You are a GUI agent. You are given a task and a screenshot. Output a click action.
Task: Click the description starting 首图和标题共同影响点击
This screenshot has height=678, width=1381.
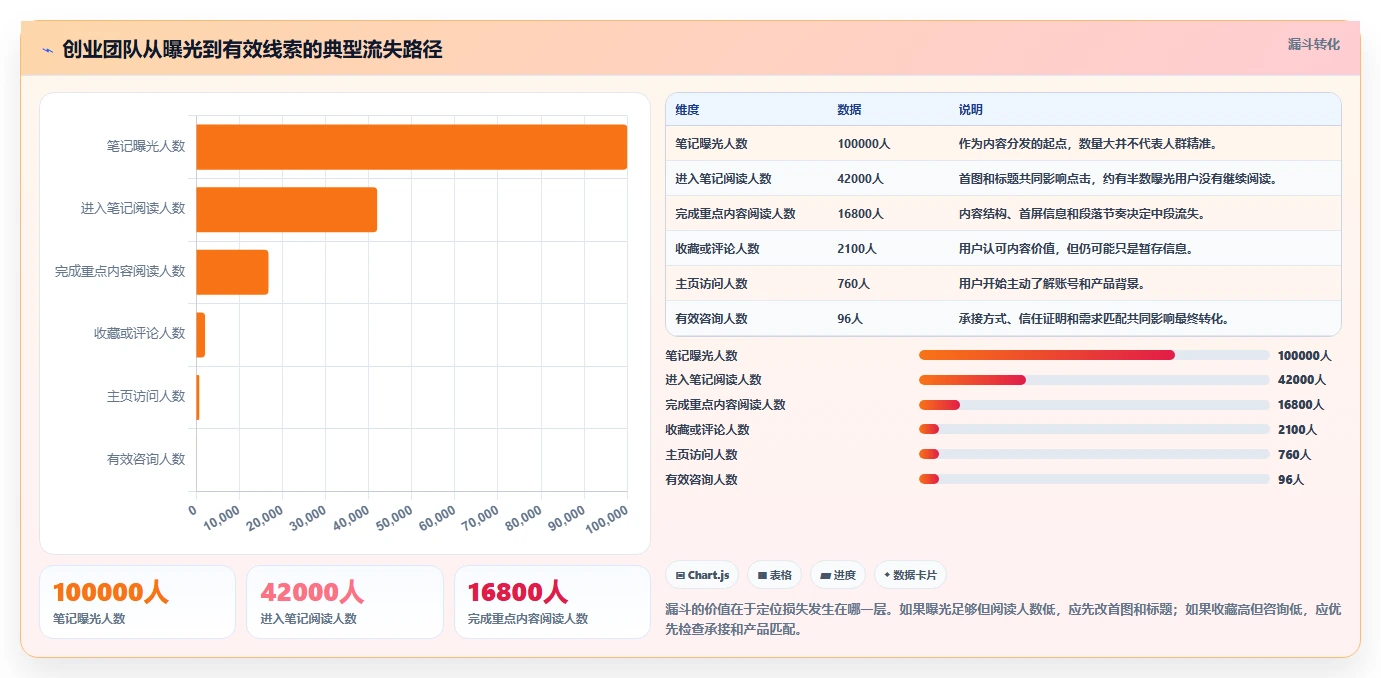tap(1118, 179)
